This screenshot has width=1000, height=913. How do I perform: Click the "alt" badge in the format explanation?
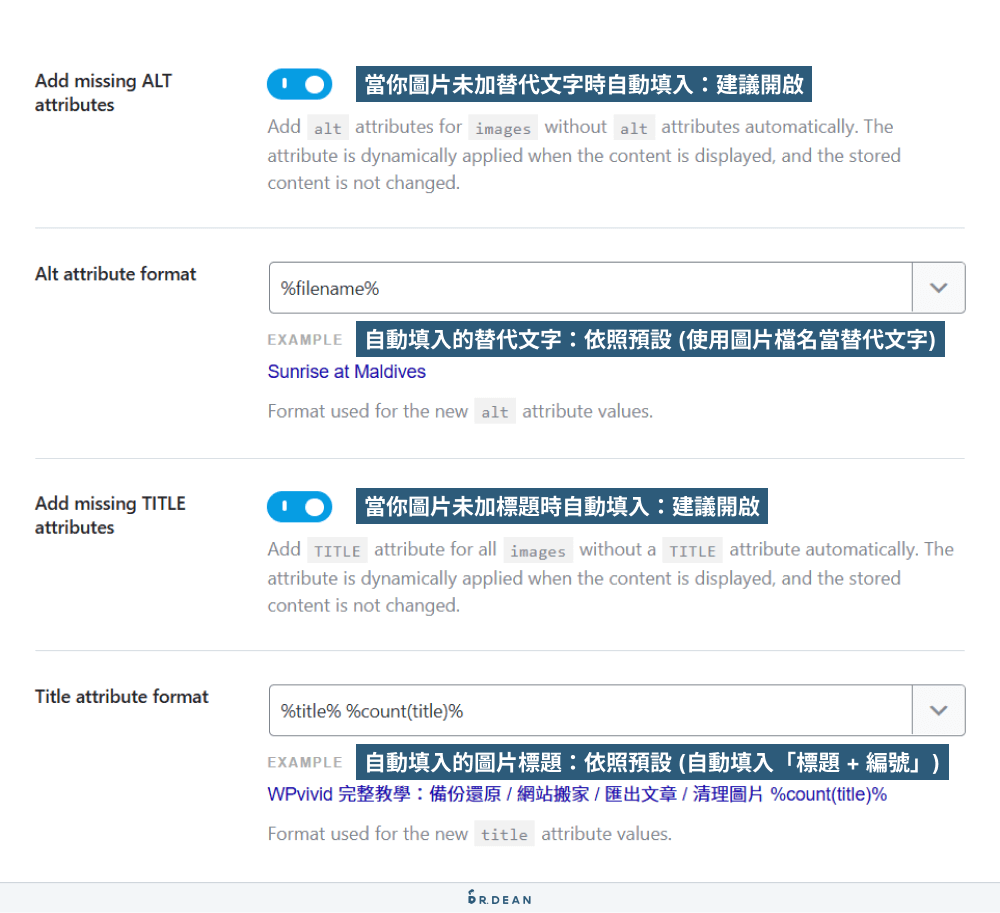[495, 411]
